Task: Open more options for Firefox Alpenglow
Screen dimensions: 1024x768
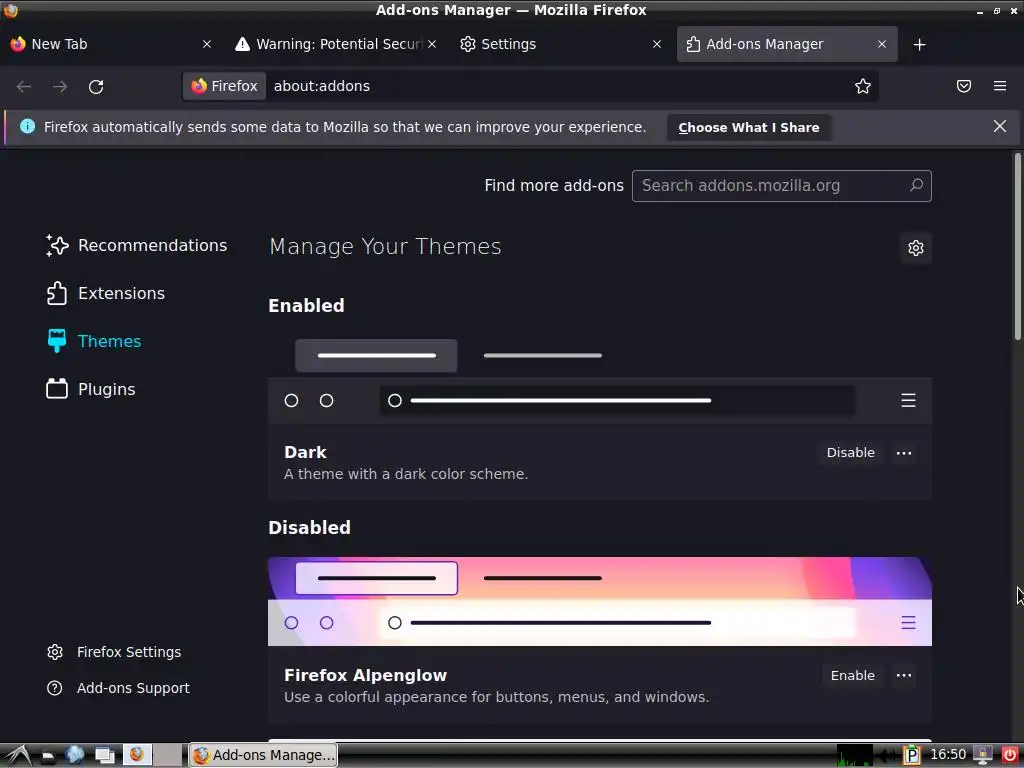Action: pos(904,675)
